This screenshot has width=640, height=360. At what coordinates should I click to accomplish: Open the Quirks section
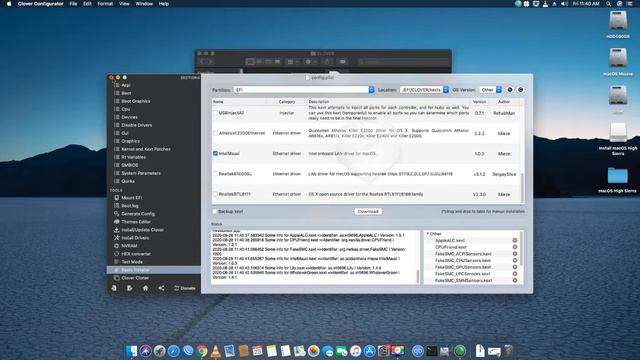(127, 181)
